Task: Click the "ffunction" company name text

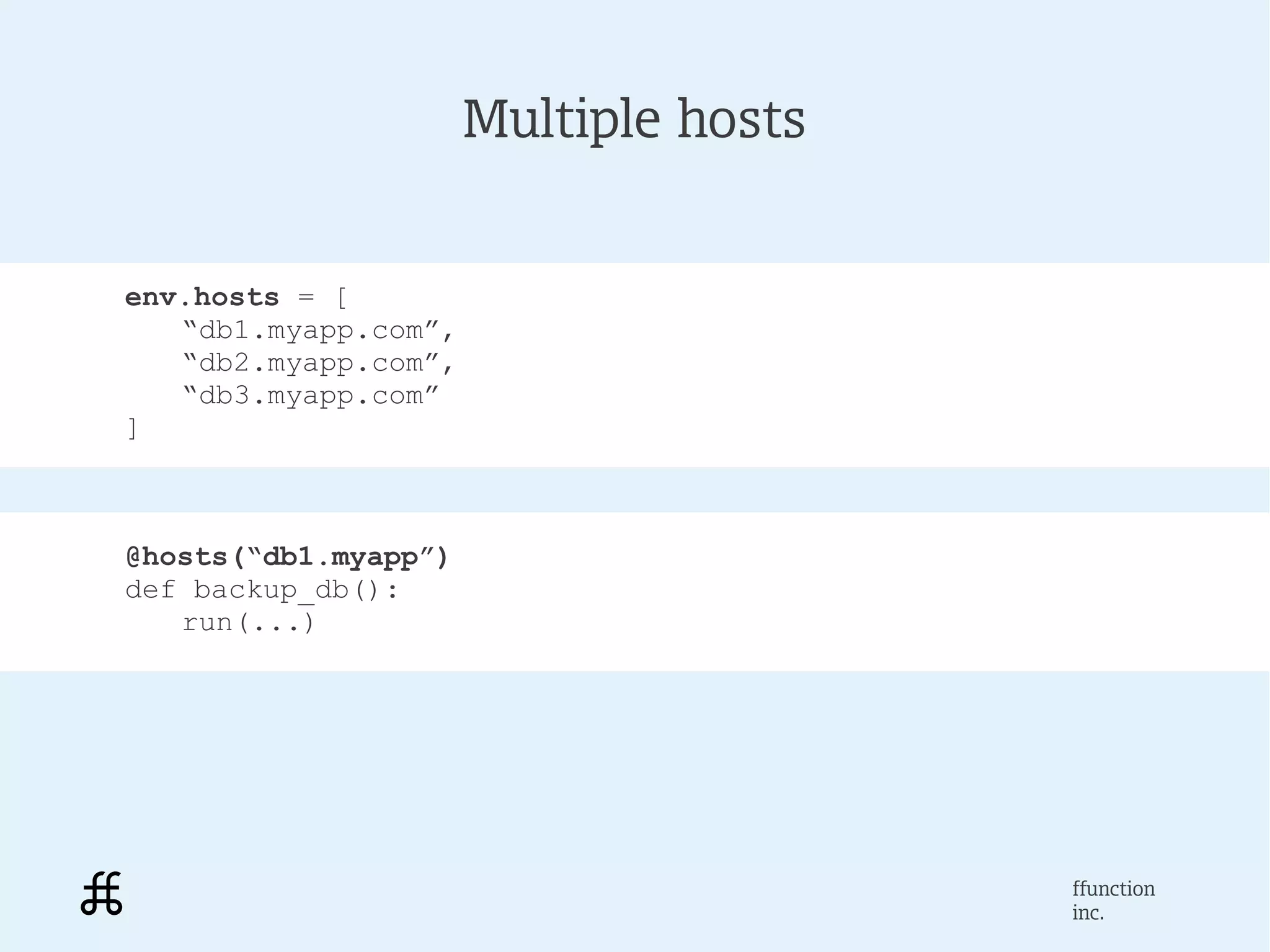Action: (x=1113, y=888)
